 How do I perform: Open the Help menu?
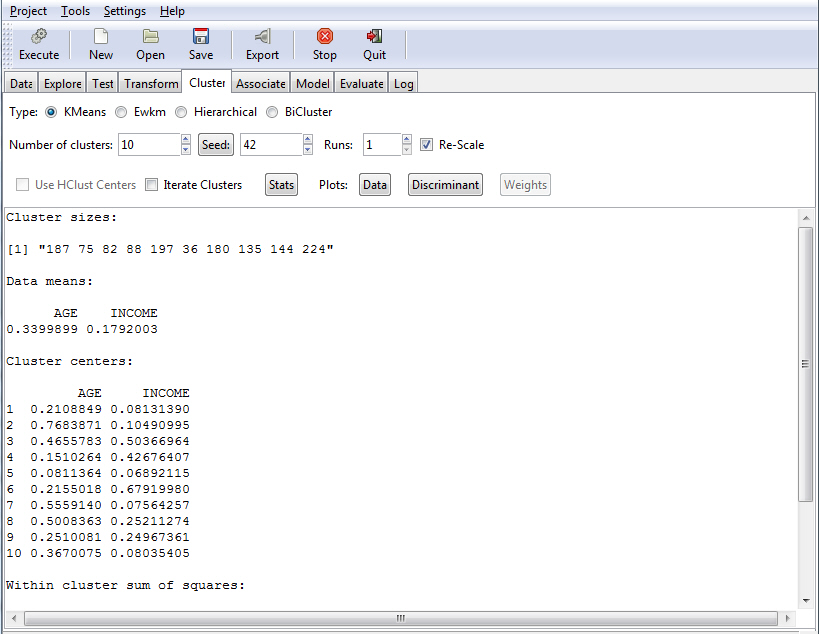pos(172,11)
